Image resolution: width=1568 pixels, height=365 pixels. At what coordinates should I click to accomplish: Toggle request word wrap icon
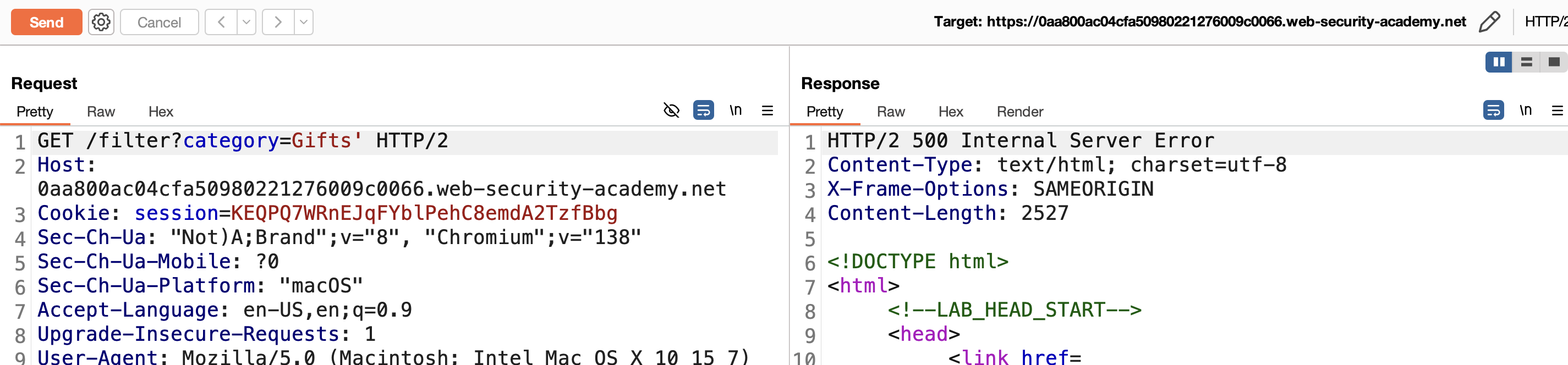(x=704, y=110)
